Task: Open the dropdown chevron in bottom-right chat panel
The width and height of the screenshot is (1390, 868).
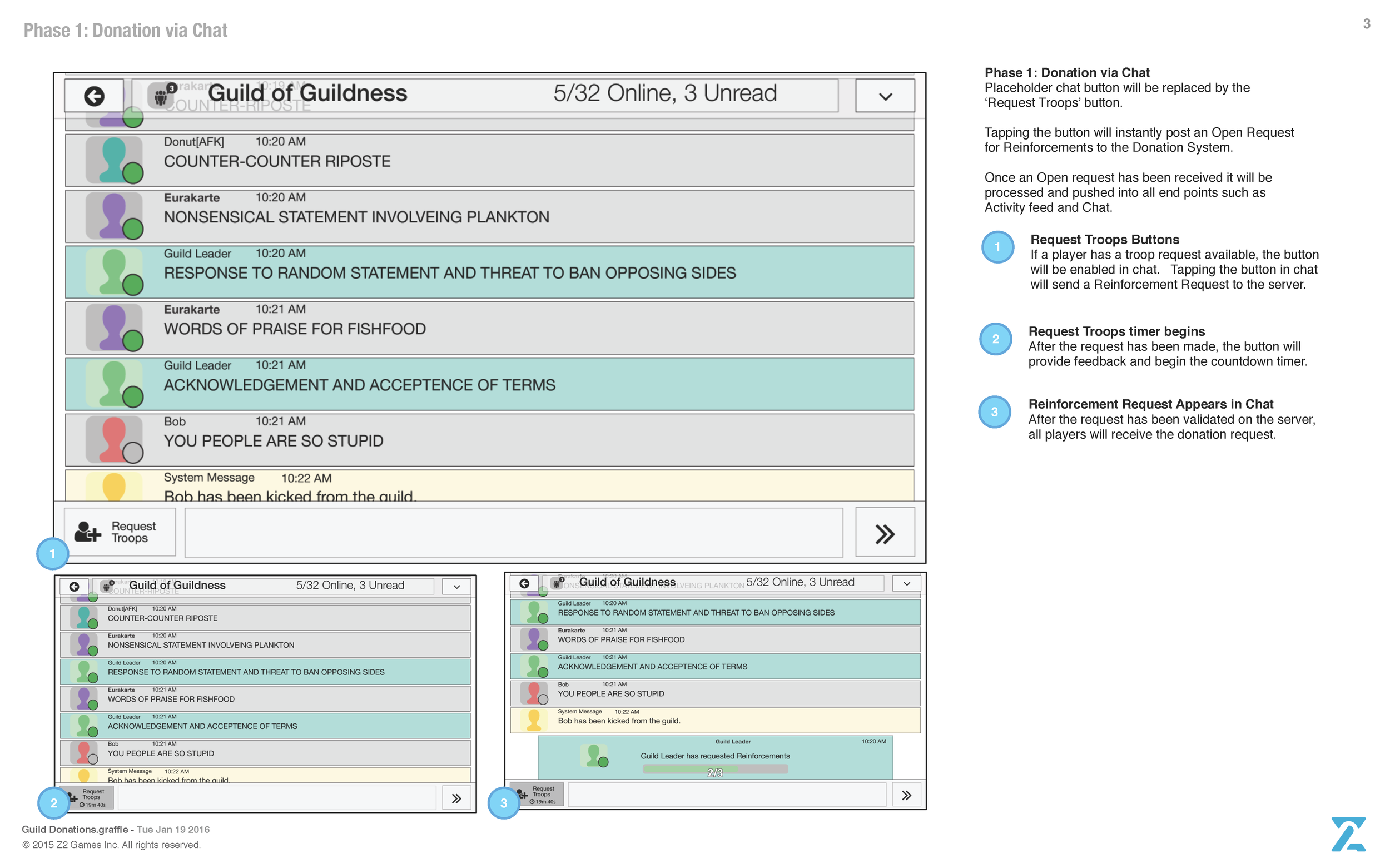Action: pos(906,583)
